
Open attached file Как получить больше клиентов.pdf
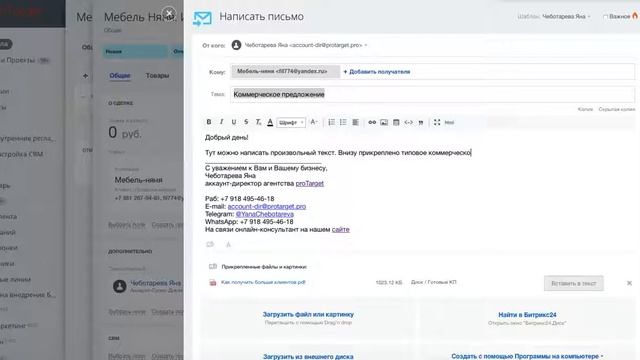[263, 282]
